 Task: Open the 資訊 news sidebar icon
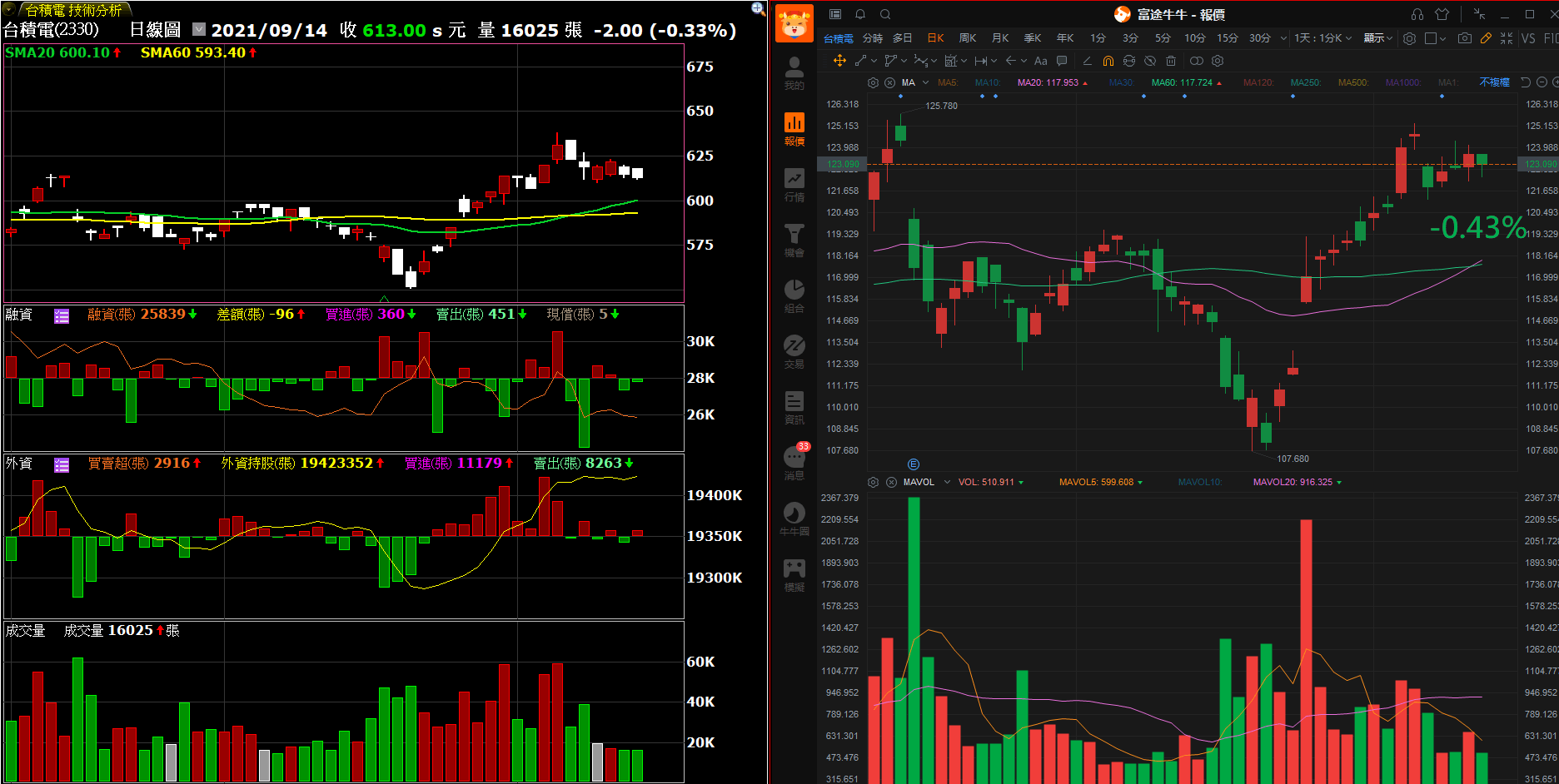tap(794, 408)
